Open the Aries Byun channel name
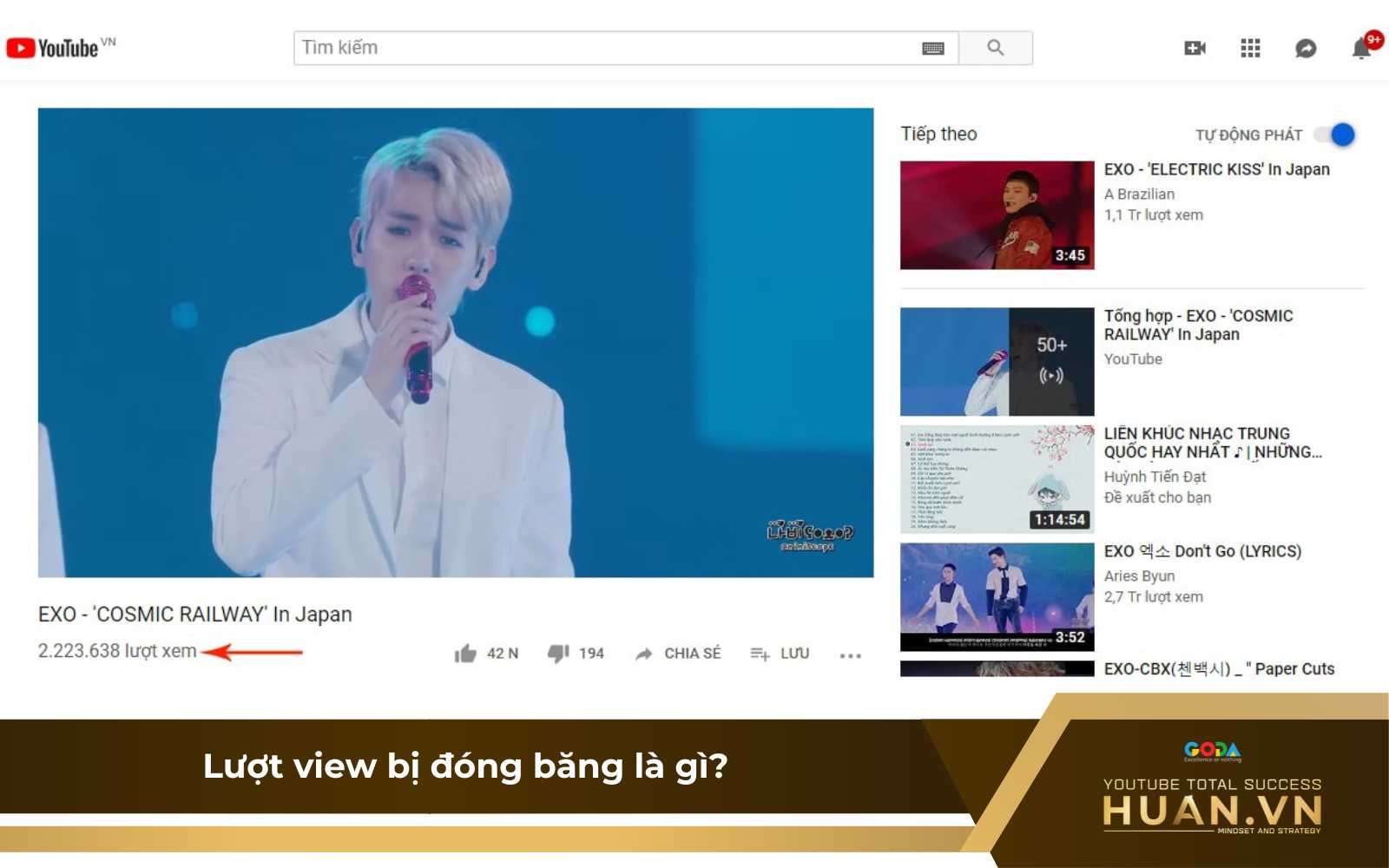 1140,575
